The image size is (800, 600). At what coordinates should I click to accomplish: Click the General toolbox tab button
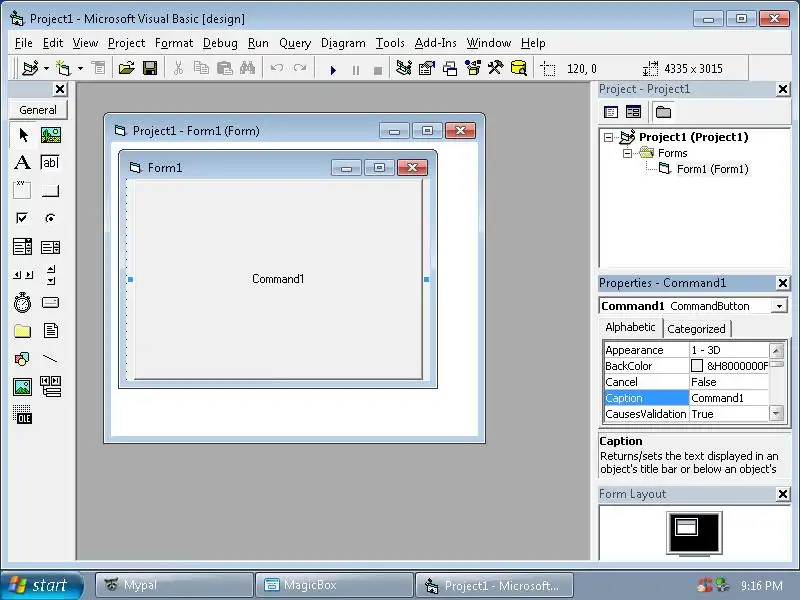(38, 110)
